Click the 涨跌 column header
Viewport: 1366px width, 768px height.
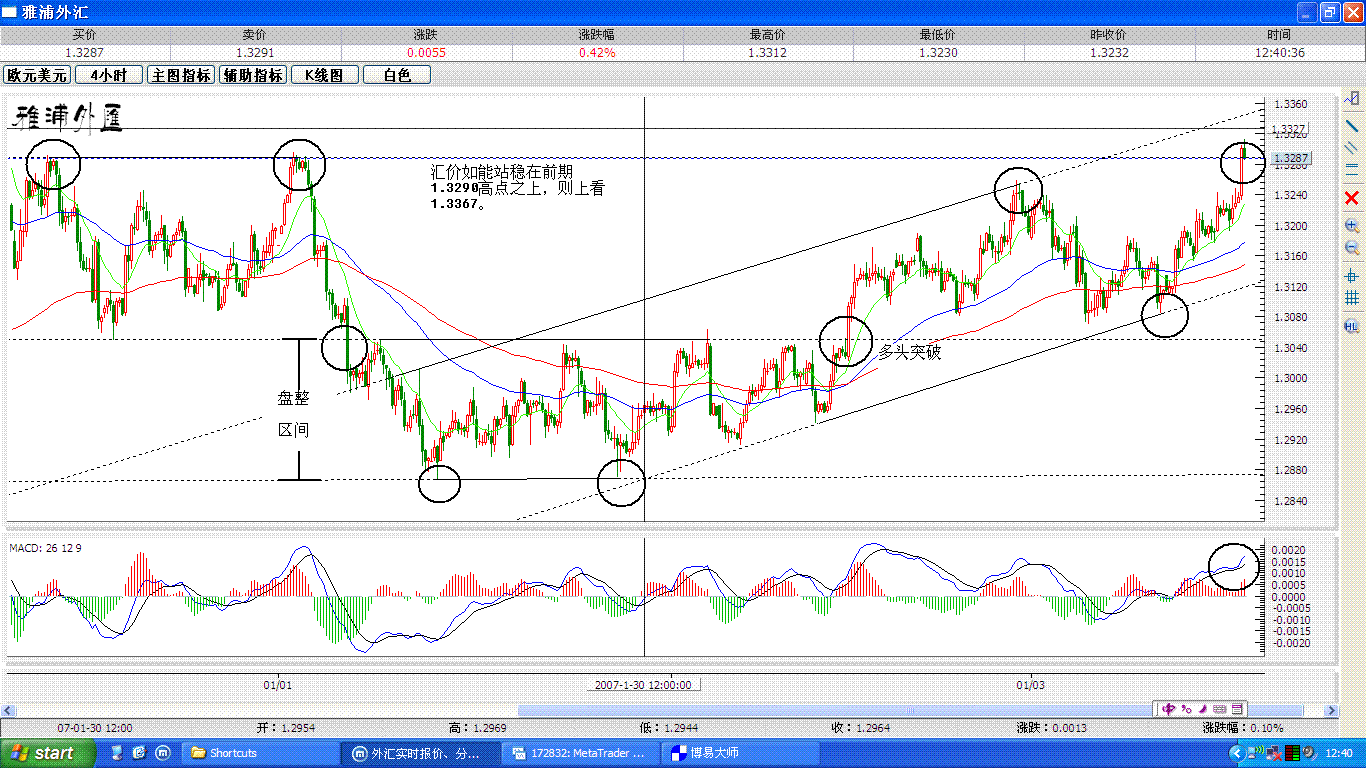[x=426, y=35]
